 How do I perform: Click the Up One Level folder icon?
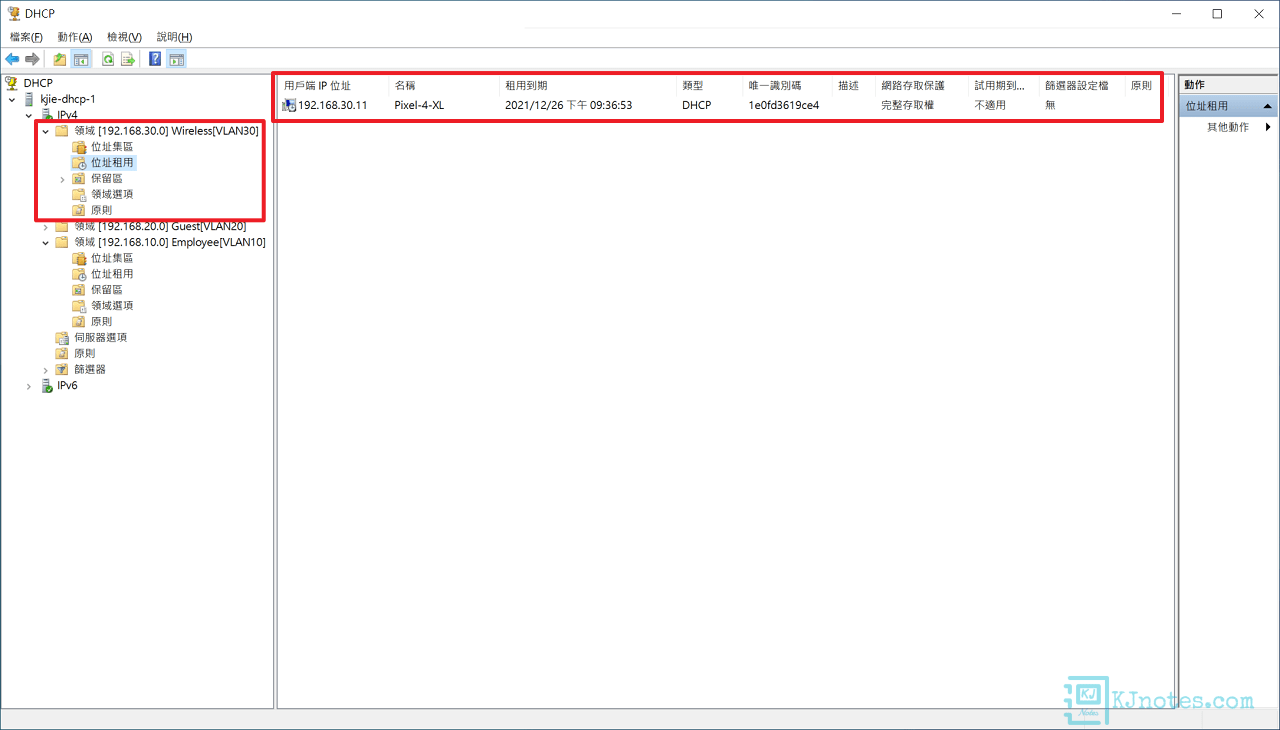[x=60, y=59]
